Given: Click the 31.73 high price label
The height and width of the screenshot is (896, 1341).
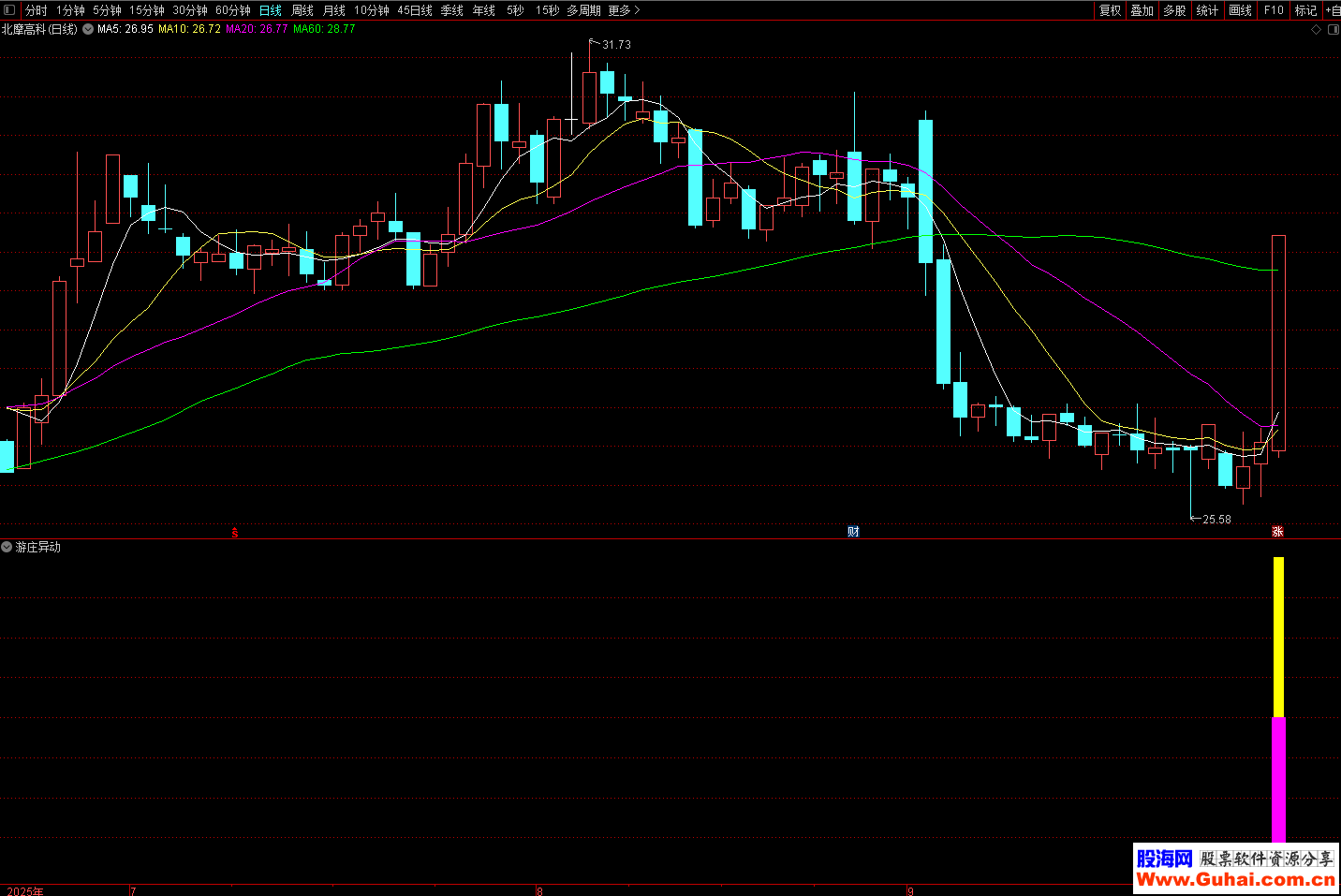Looking at the screenshot, I should click(616, 45).
